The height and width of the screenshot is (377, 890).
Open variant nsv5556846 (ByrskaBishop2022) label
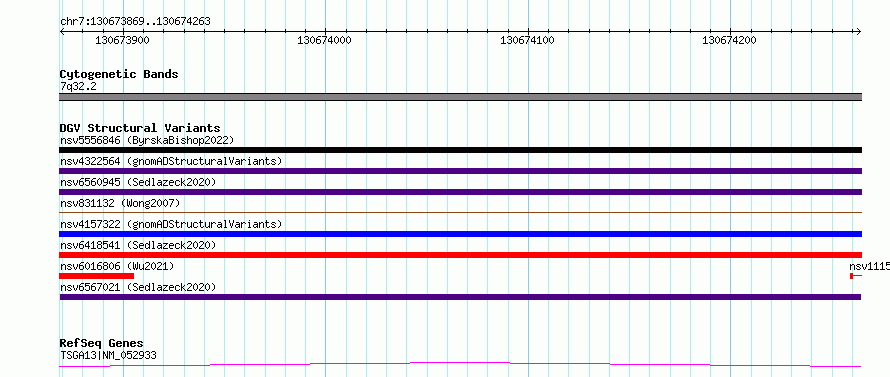[147, 140]
